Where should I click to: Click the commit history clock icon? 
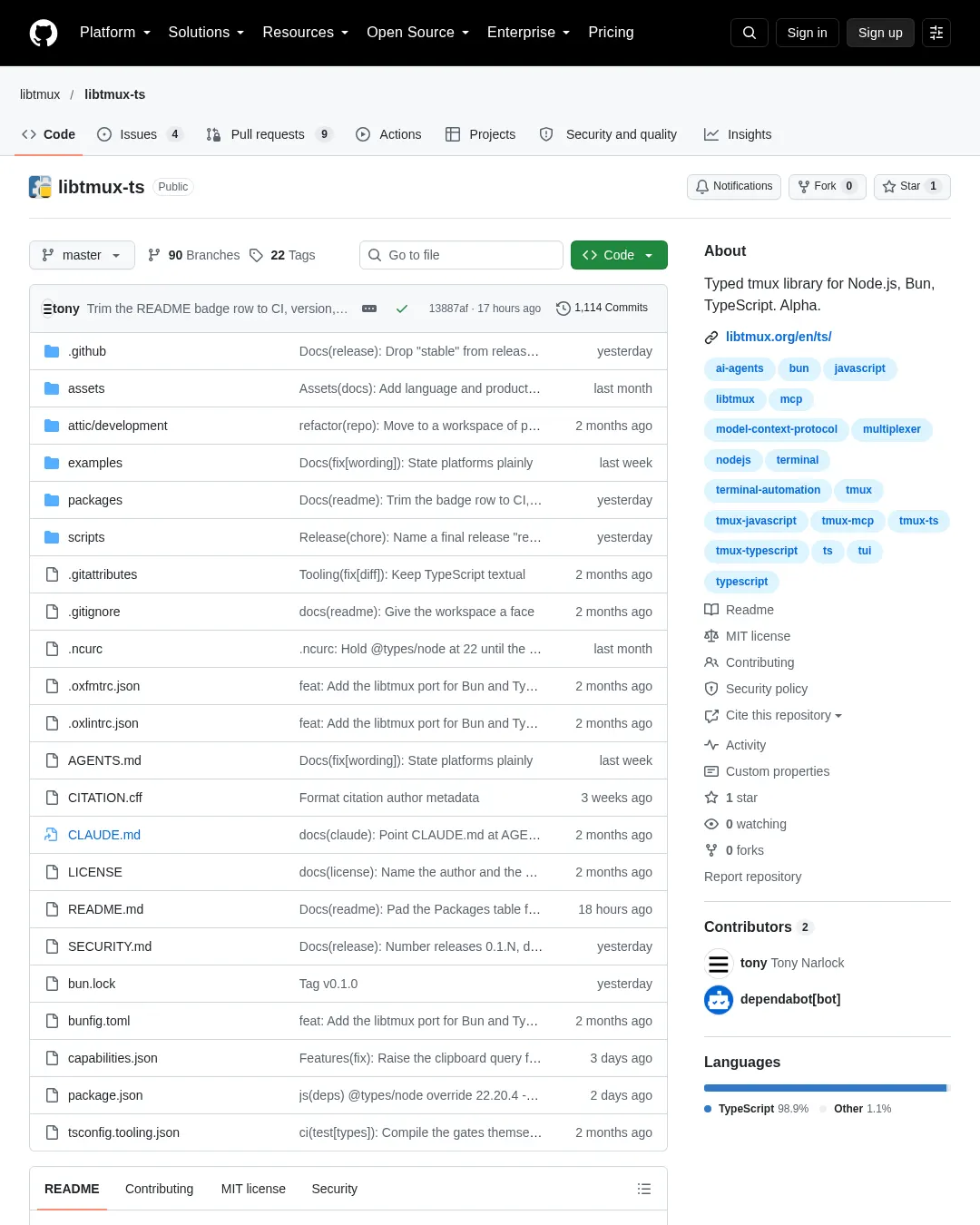(563, 309)
